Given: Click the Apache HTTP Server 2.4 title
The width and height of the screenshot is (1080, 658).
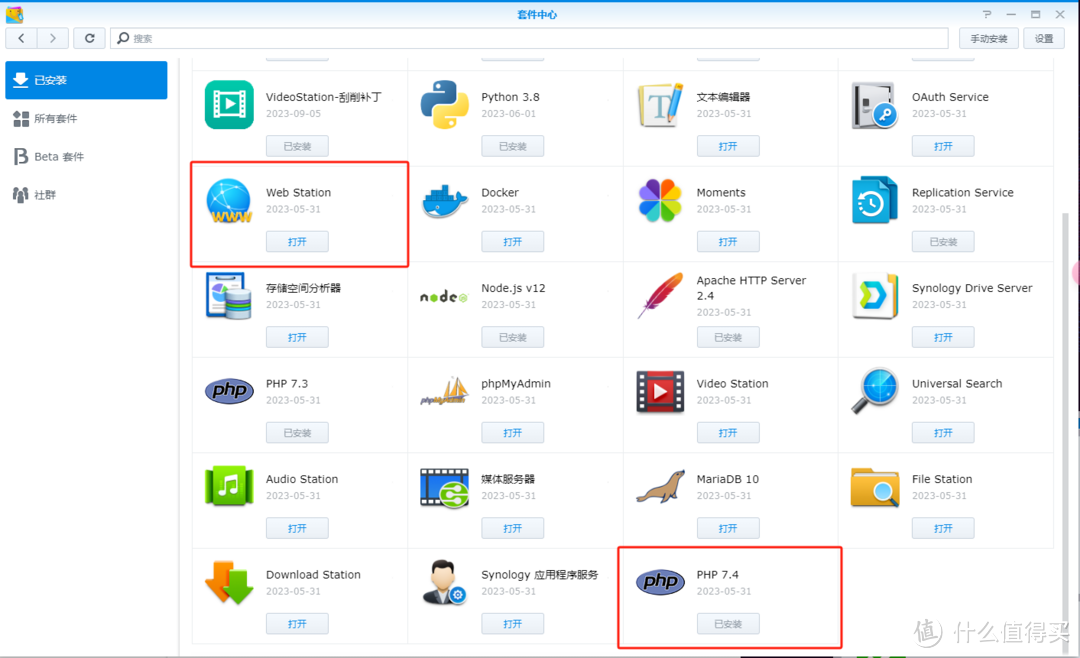Looking at the screenshot, I should click(x=751, y=288).
